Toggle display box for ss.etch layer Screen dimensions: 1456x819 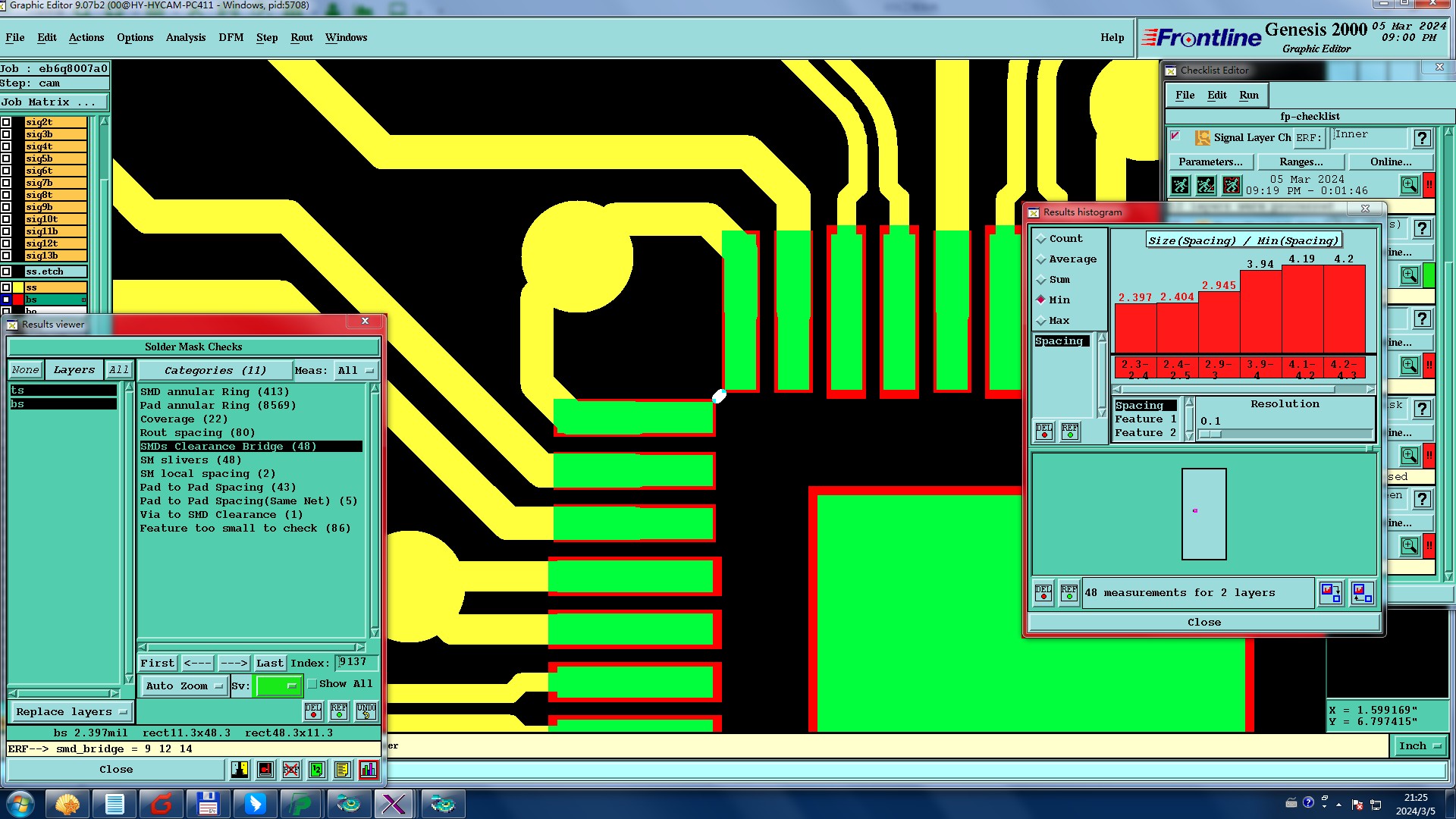pyautogui.click(x=6, y=271)
